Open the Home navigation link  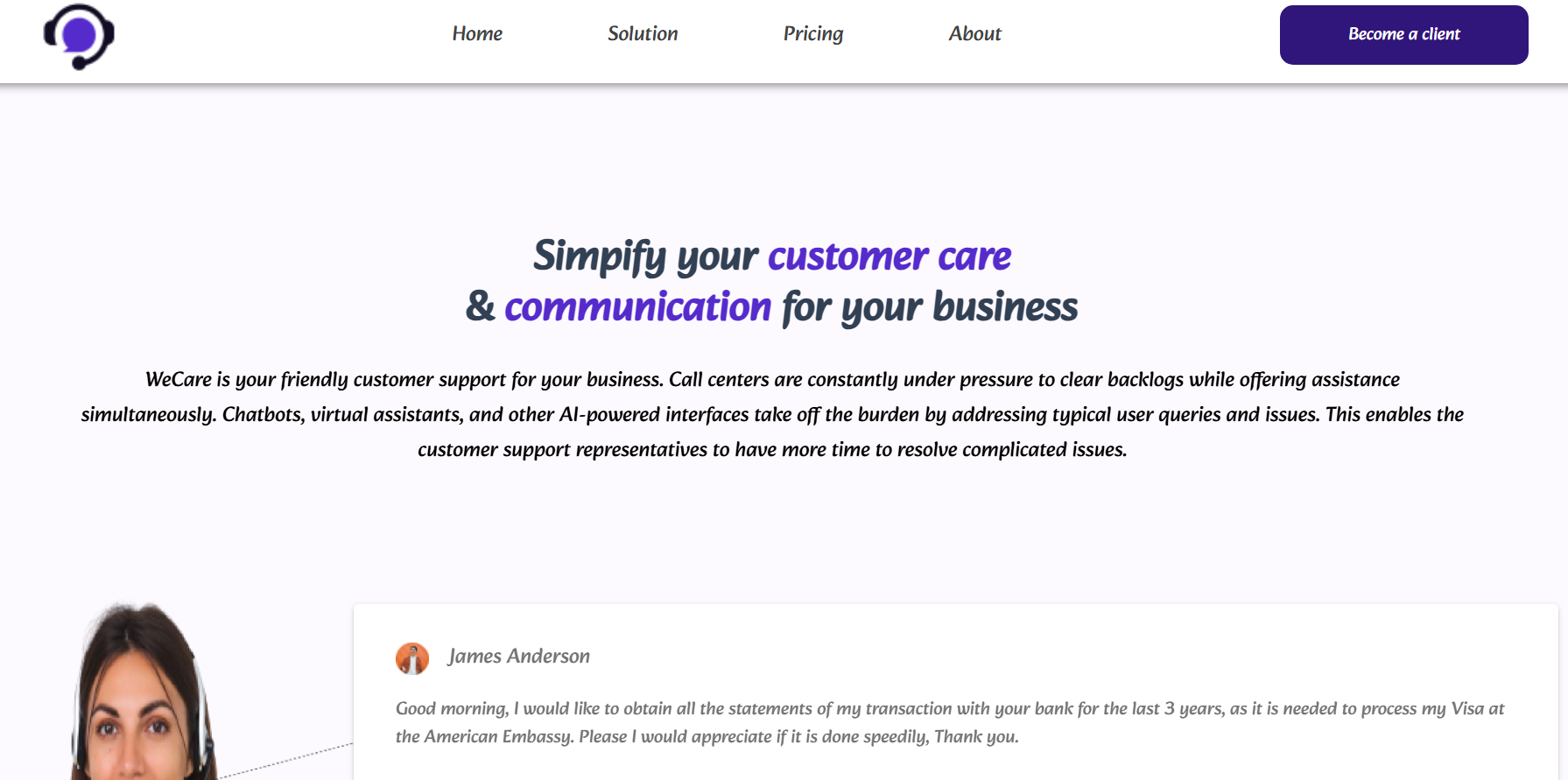tap(477, 33)
